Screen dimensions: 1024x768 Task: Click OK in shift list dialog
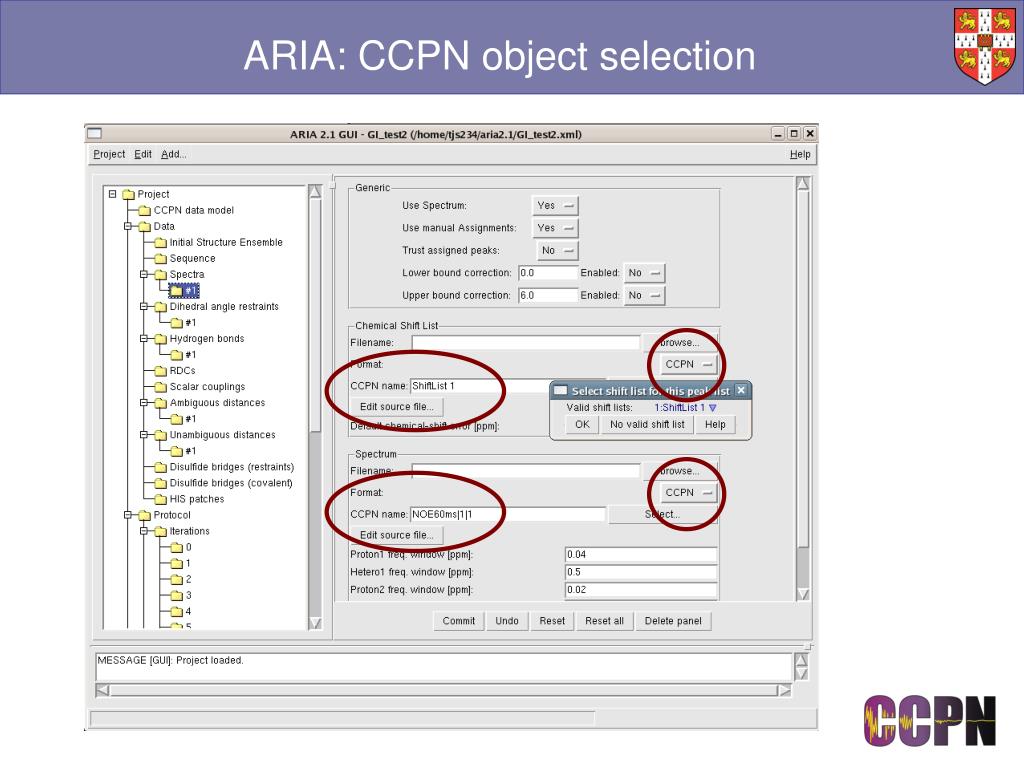point(582,424)
